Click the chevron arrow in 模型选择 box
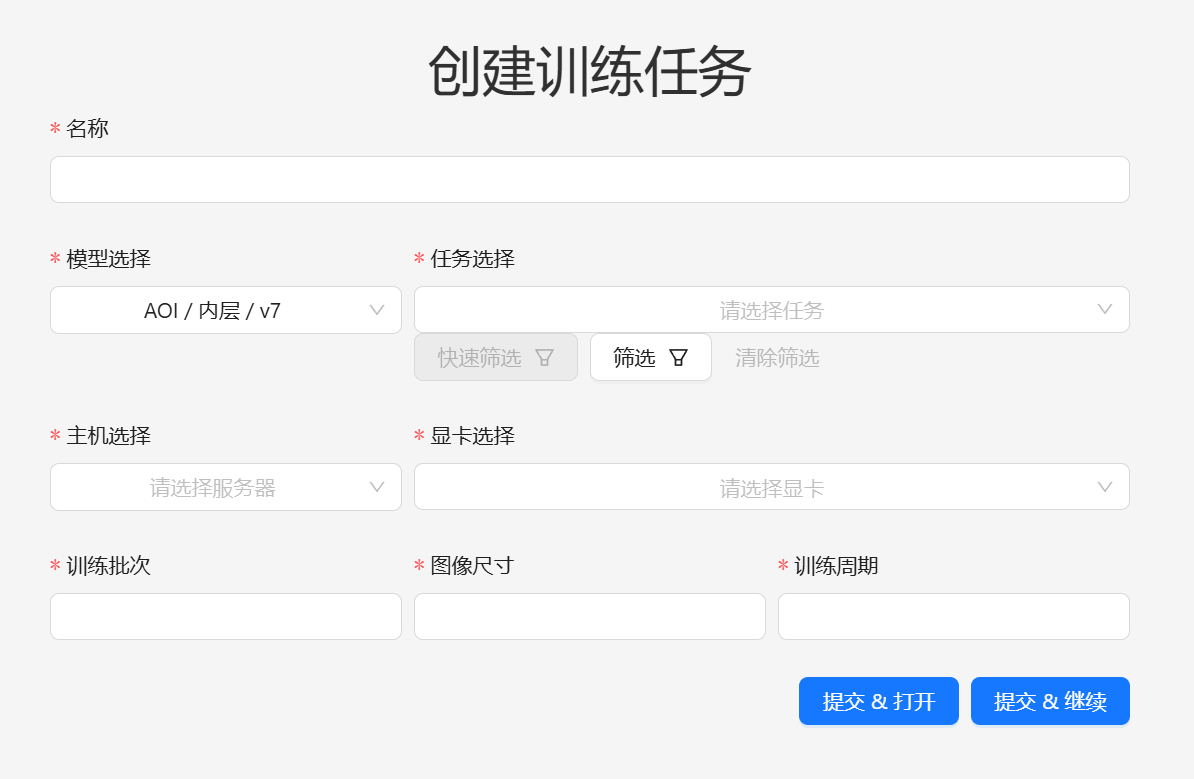This screenshot has height=779, width=1194. [377, 310]
